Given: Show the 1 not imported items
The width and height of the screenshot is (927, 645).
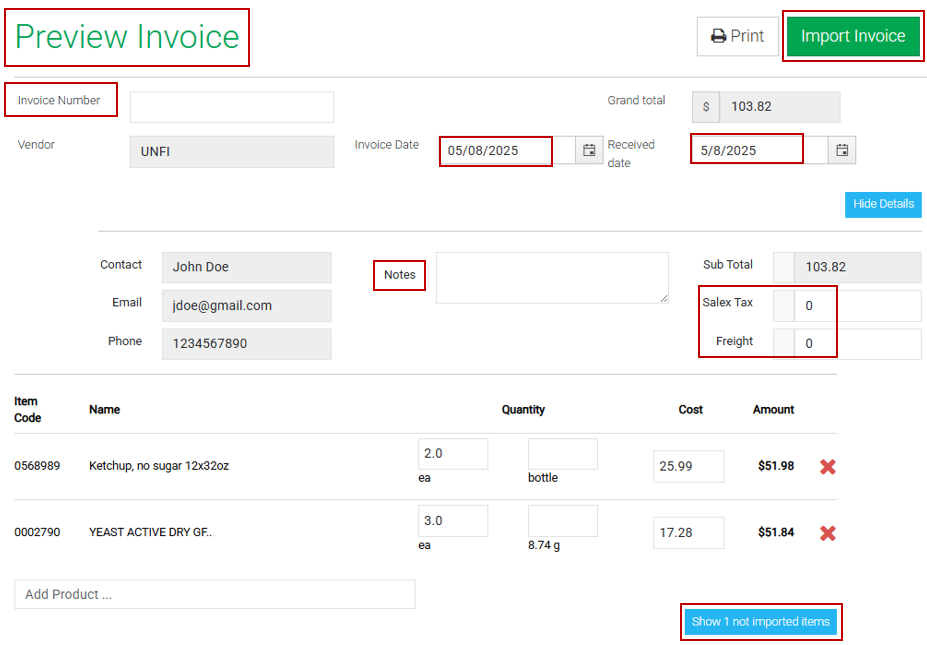Looking at the screenshot, I should (761, 622).
